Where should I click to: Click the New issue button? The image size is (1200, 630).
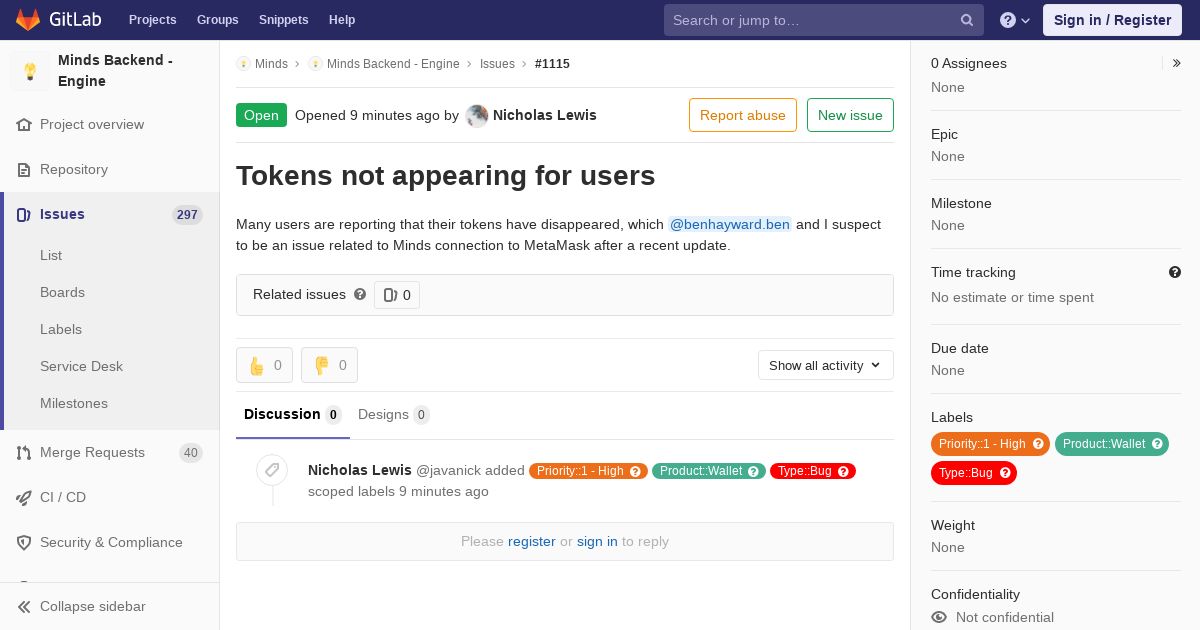point(850,115)
